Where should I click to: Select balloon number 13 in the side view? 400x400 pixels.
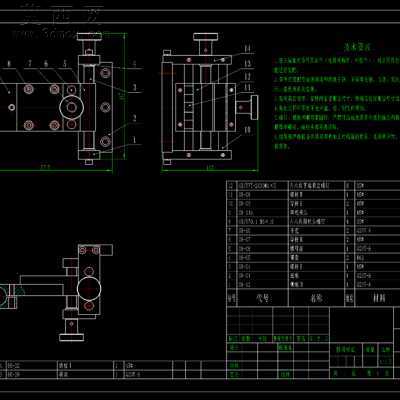(247, 64)
